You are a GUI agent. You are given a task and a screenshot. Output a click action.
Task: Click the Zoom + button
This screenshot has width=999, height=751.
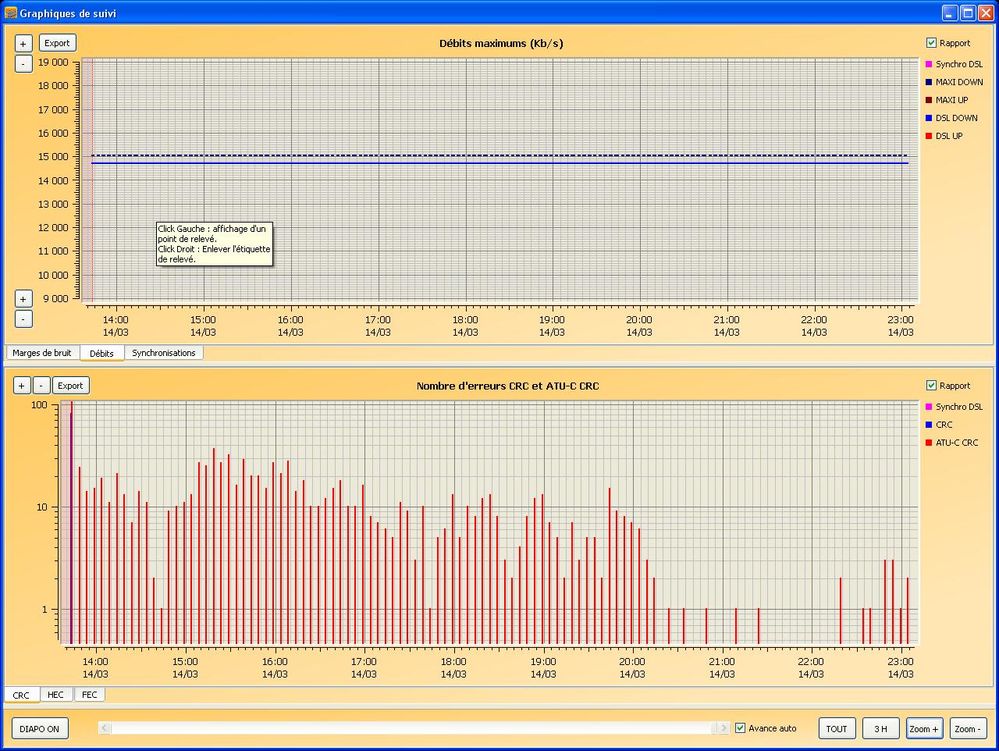point(923,729)
